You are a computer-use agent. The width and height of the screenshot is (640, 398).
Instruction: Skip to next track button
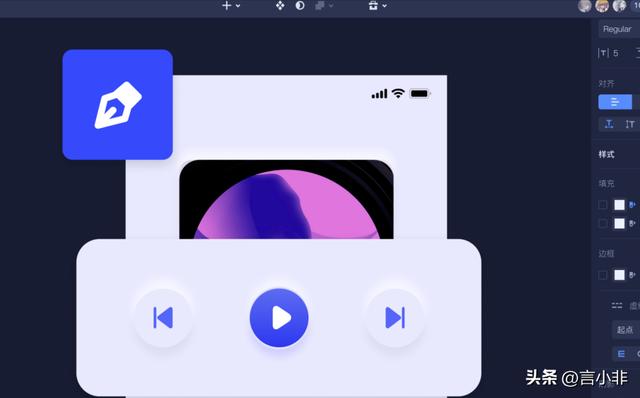pos(395,318)
